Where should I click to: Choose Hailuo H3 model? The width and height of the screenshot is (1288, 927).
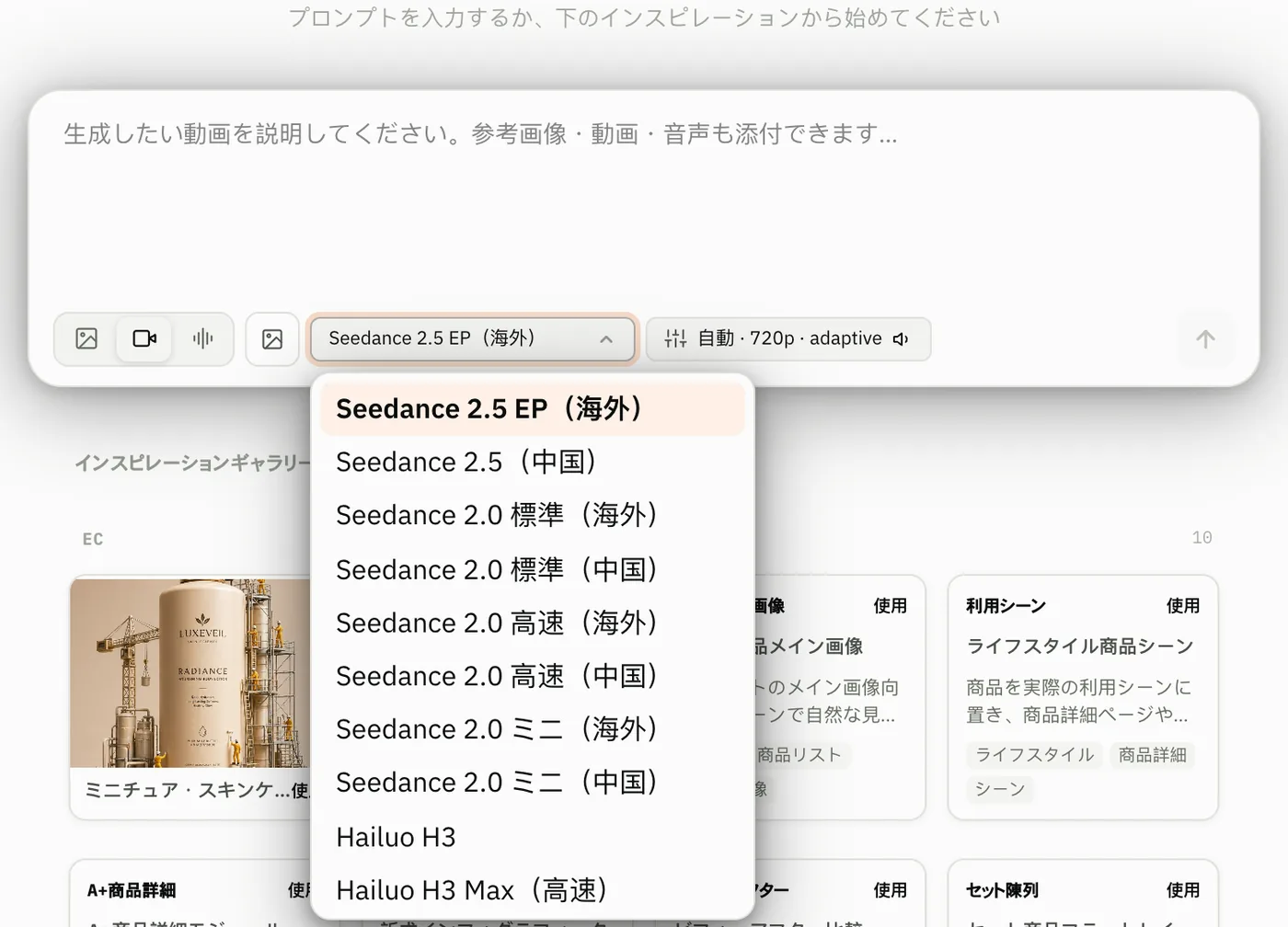[x=532, y=837]
